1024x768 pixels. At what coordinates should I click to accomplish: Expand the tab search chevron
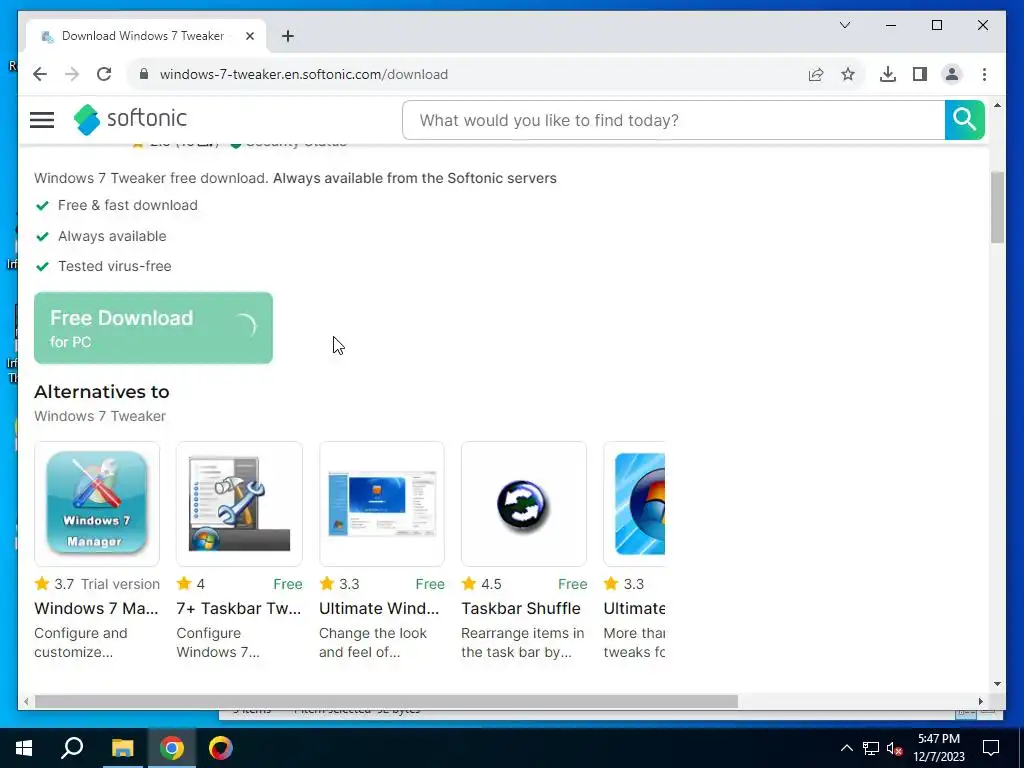tap(844, 25)
